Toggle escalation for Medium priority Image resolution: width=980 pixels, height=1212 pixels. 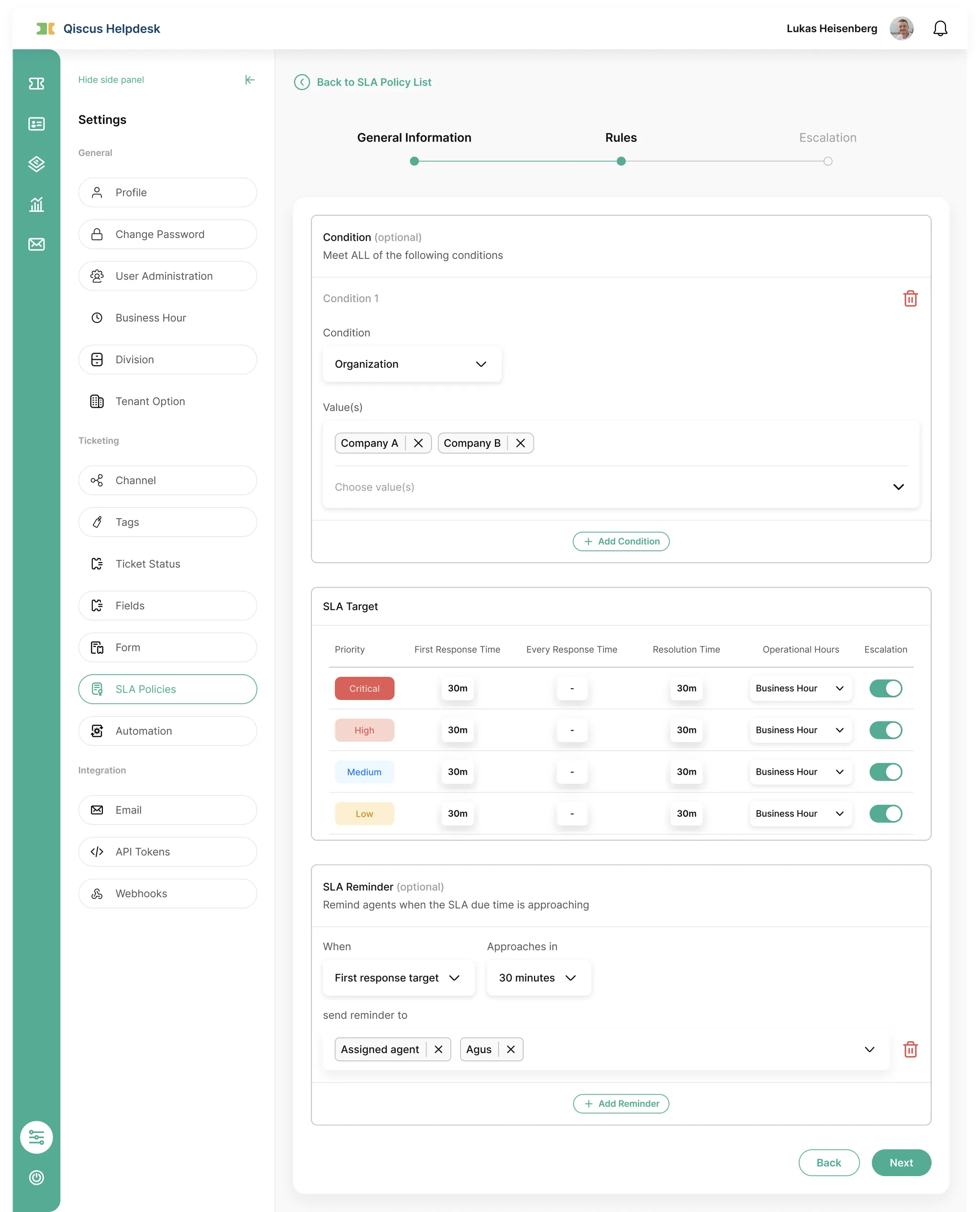point(885,772)
